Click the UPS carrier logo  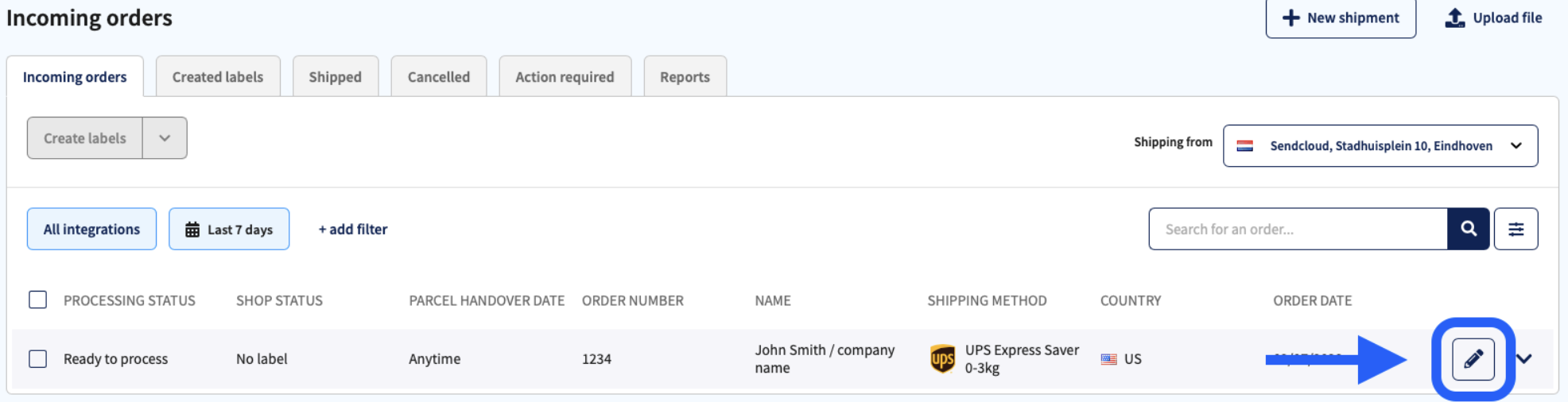pos(942,359)
